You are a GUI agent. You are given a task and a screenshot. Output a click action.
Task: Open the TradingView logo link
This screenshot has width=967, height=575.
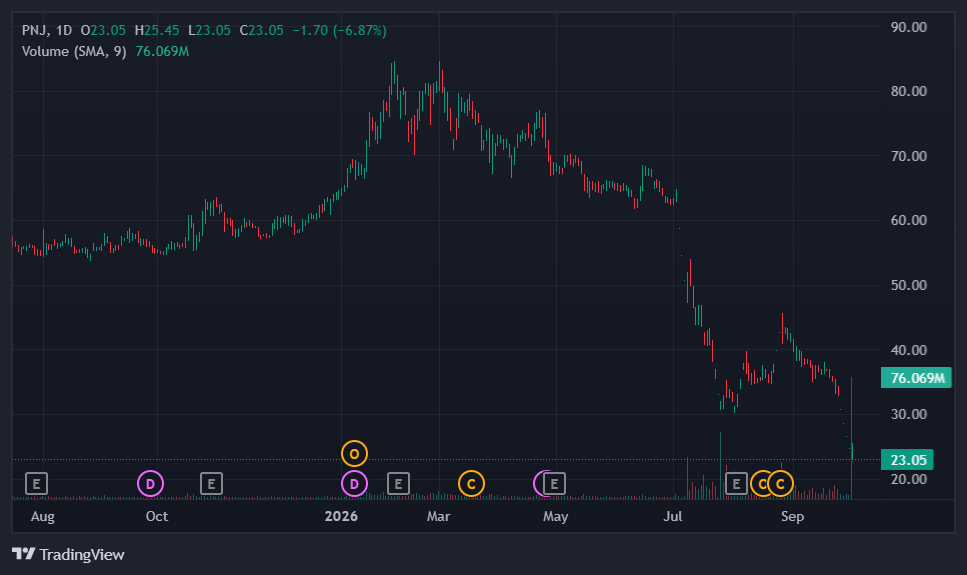68,555
